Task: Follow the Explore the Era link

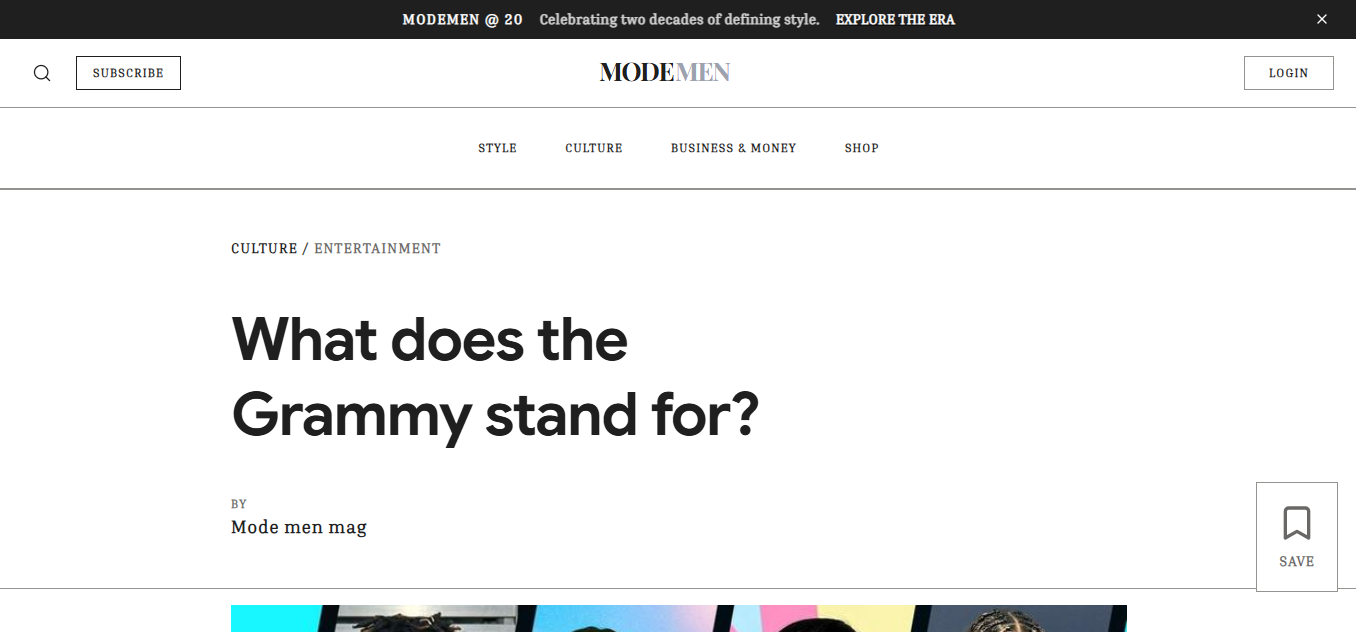Action: coord(895,19)
